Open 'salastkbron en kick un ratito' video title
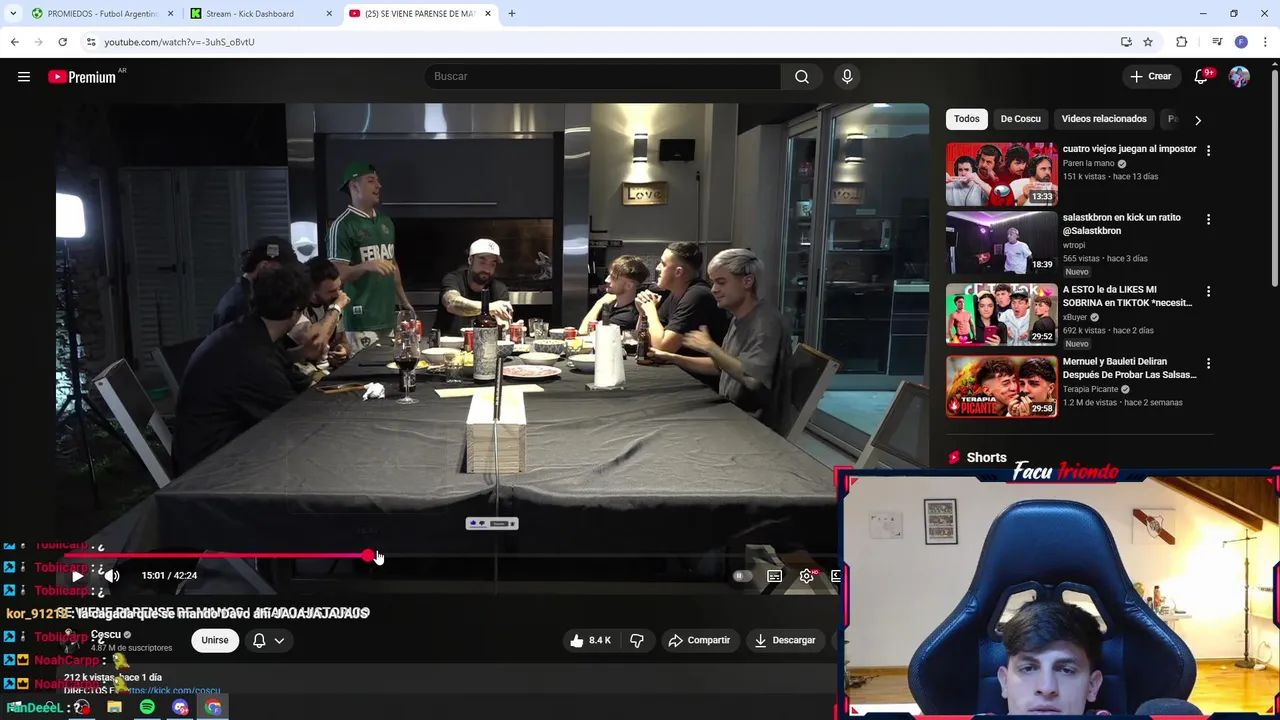1280x720 pixels. pos(1121,224)
